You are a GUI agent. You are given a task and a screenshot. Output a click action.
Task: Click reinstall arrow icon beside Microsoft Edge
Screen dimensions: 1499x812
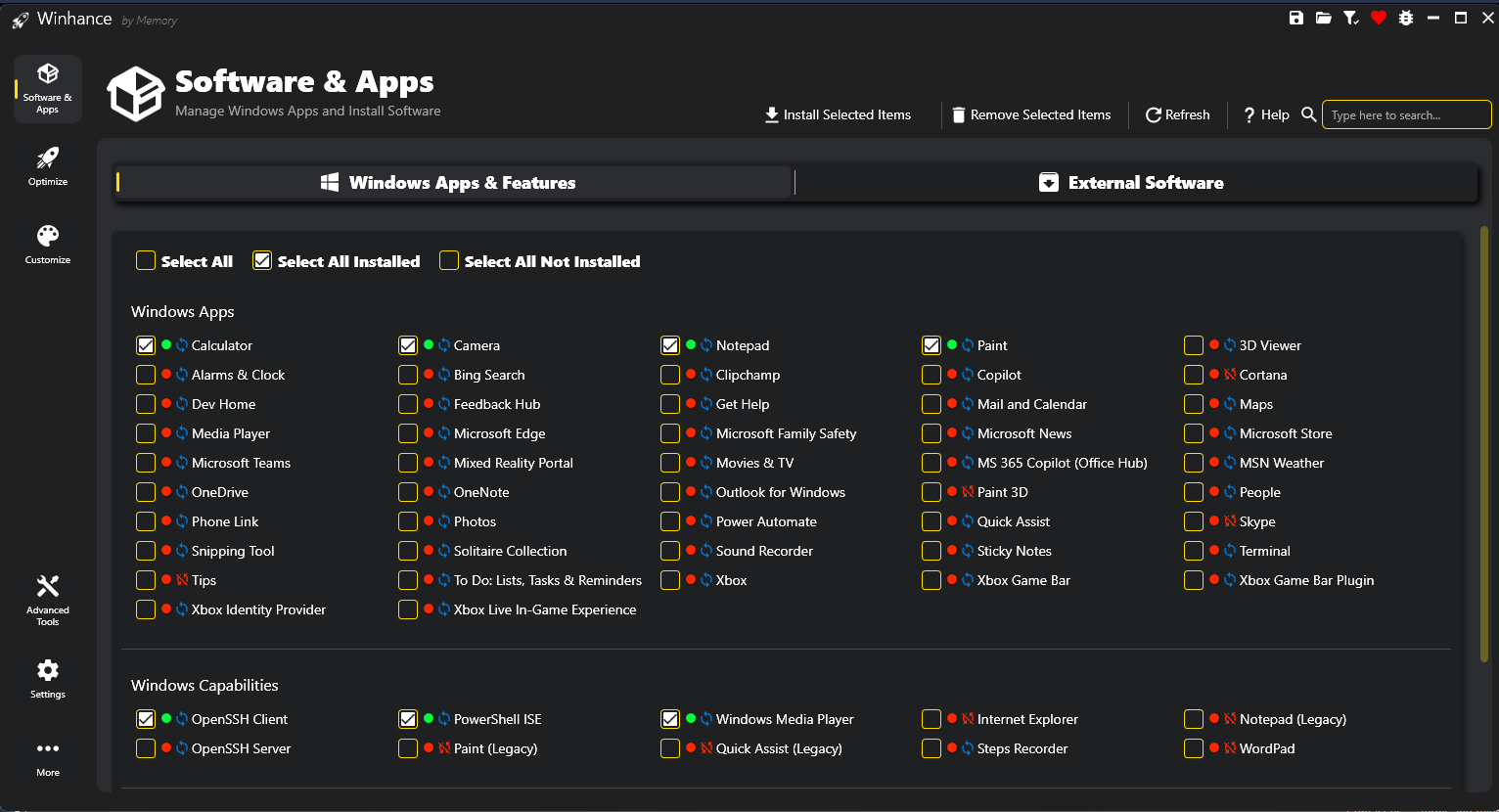click(x=444, y=433)
